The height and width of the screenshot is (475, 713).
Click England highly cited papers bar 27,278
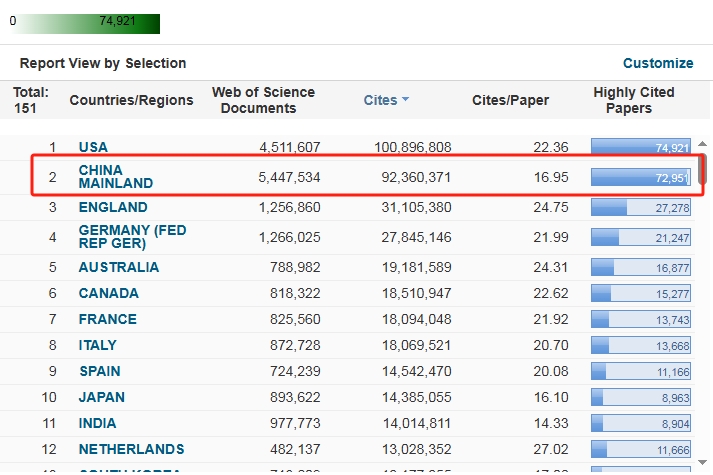[640, 208]
